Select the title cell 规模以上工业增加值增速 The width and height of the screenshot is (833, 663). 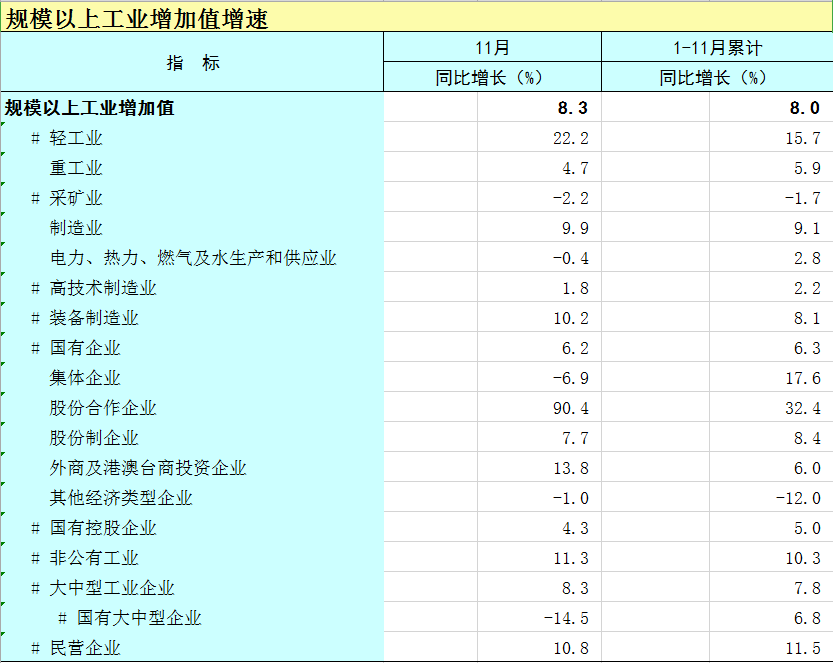[138, 19]
